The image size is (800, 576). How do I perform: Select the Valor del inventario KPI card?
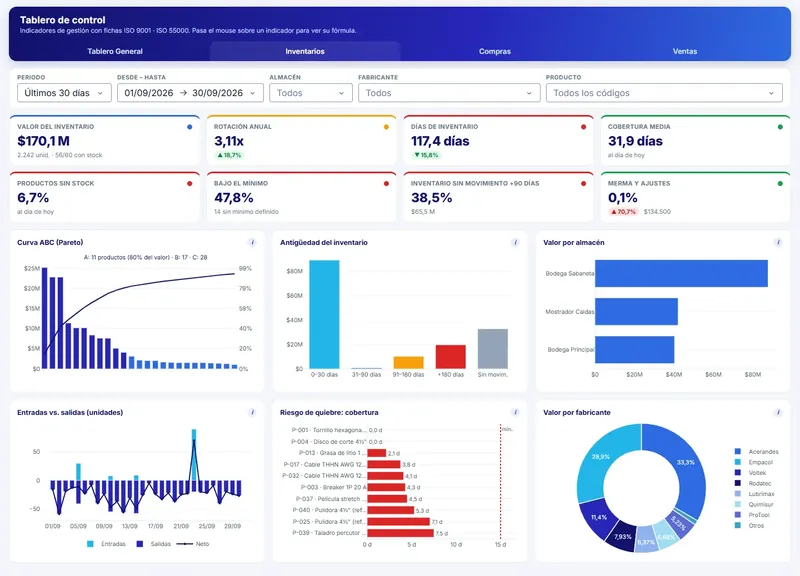(x=105, y=140)
